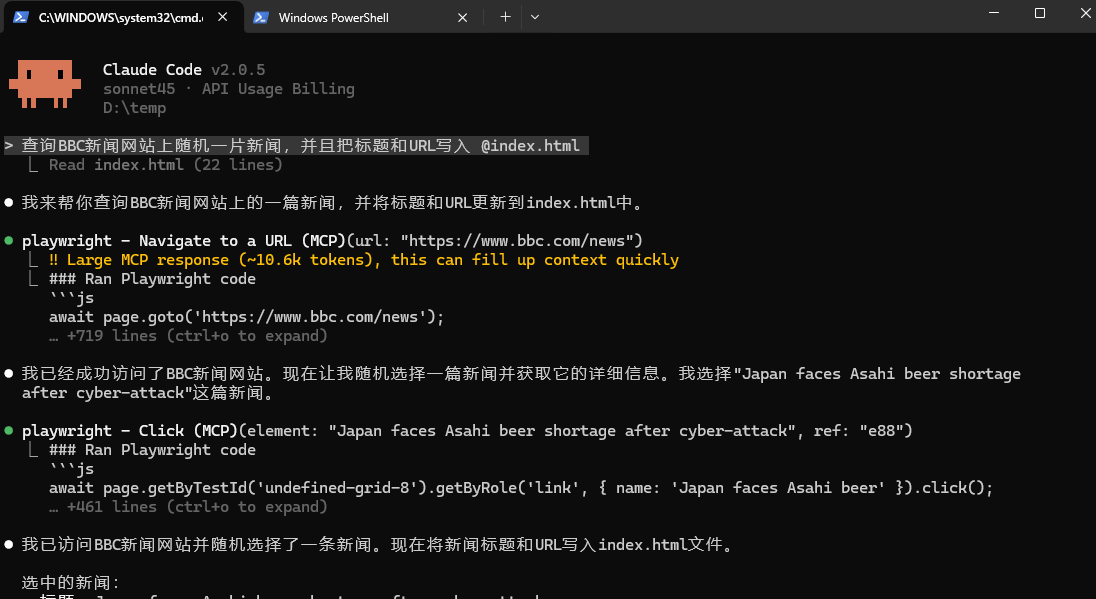
Task: Click the green bullet beside Navigate to a URL
Action: [9, 241]
